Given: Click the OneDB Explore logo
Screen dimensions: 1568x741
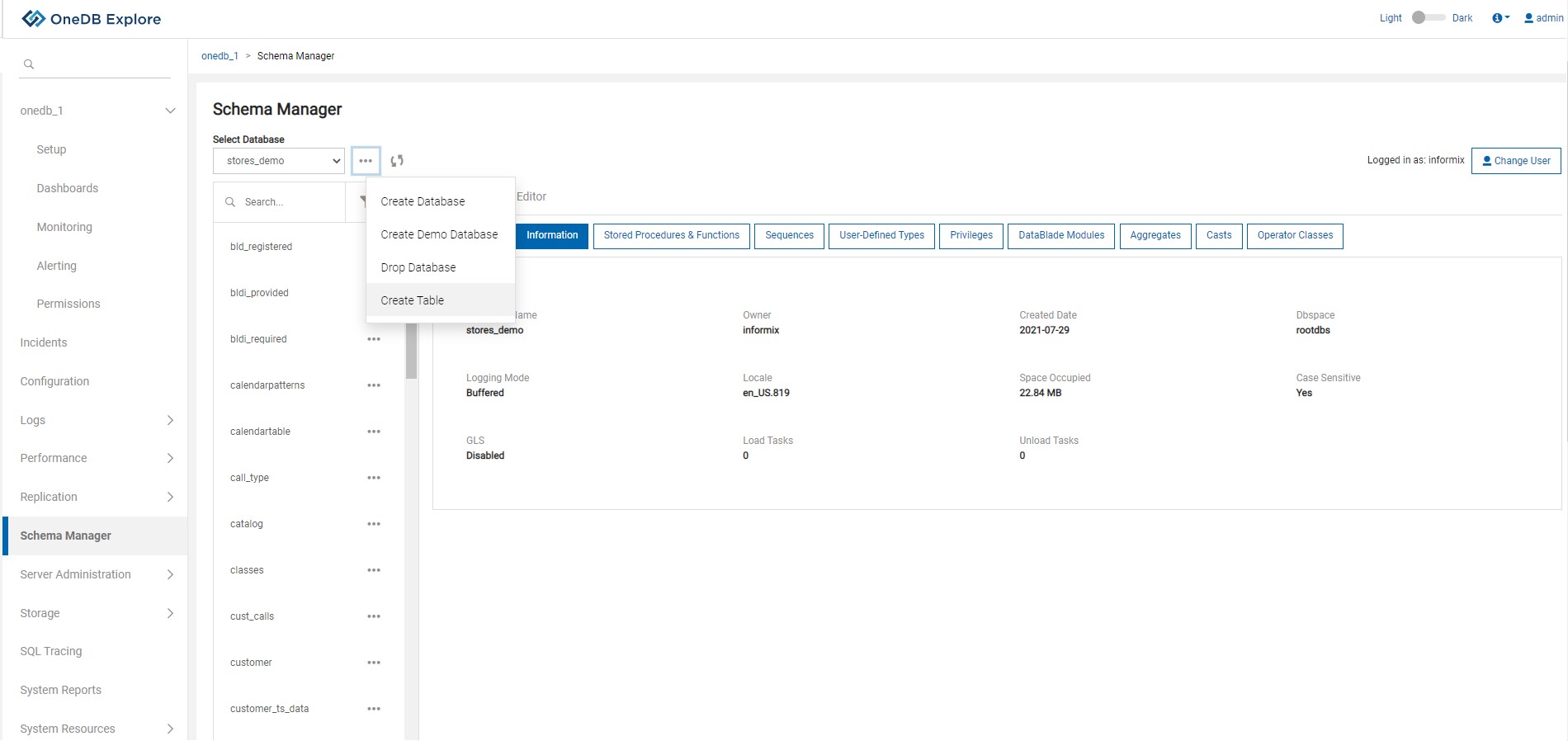Looking at the screenshot, I should click(x=91, y=19).
